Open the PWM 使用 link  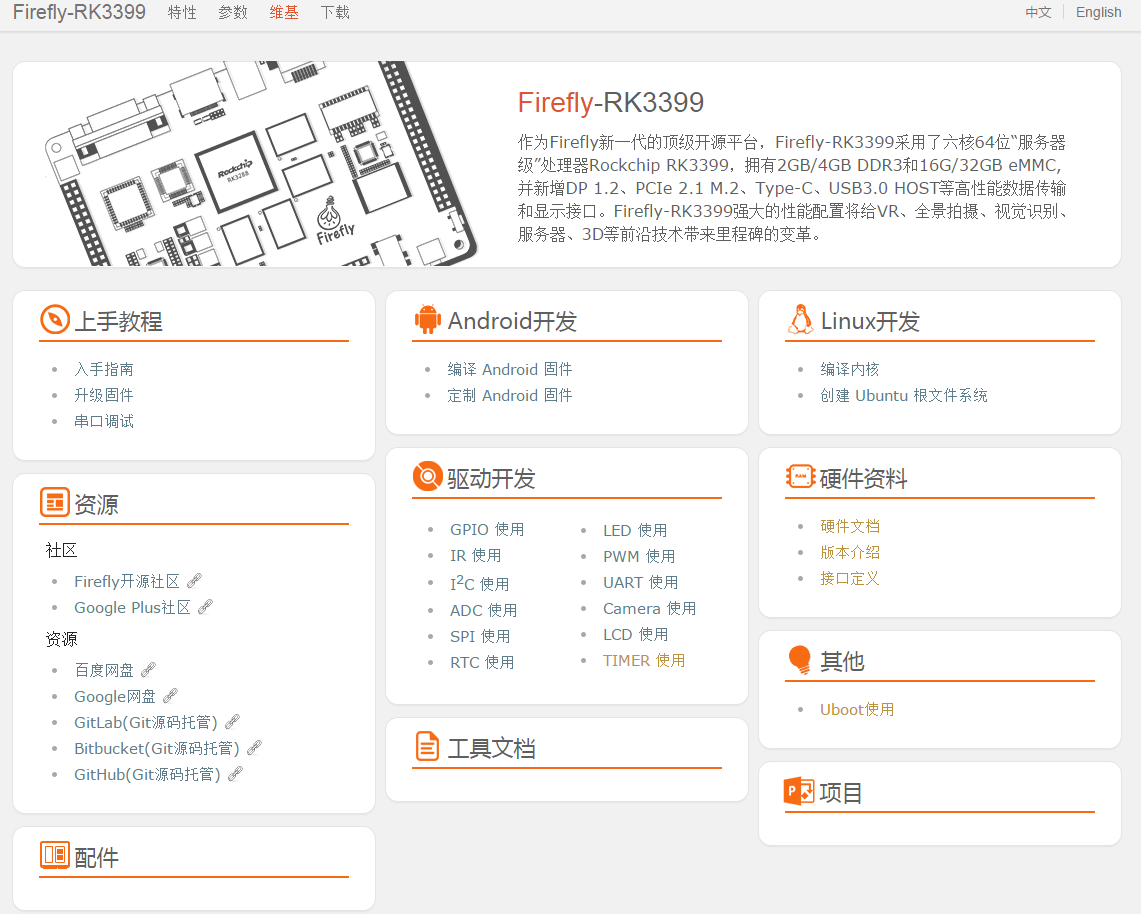pyautogui.click(x=640, y=557)
